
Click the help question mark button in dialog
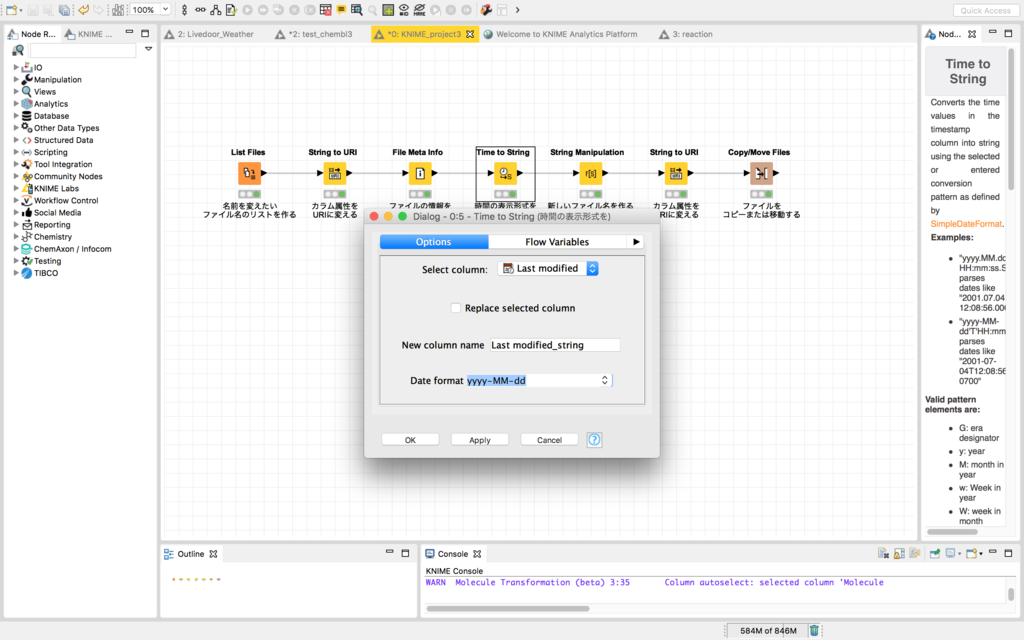click(x=594, y=440)
